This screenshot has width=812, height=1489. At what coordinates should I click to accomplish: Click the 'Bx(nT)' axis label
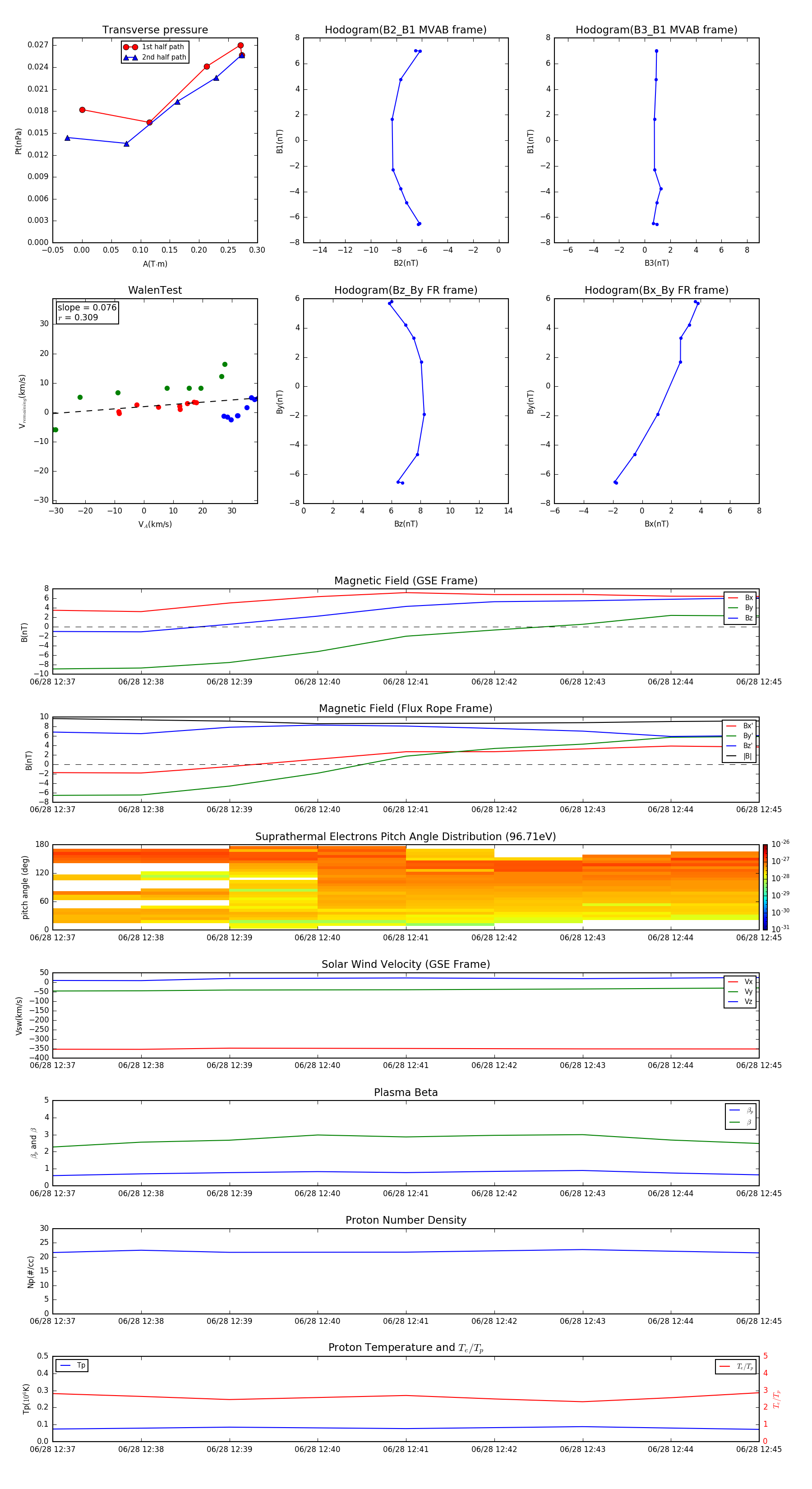656,524
